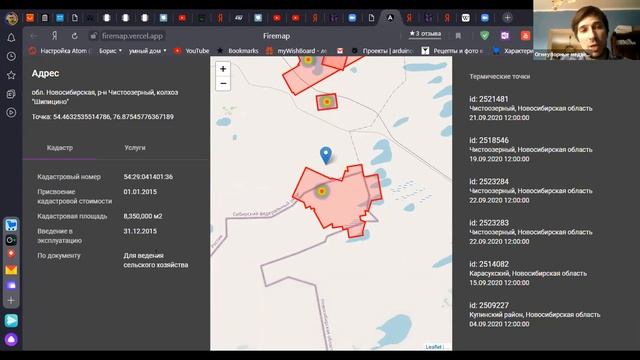Open the Проекты | arduino bookmark
This screenshot has width=640, height=360.
click(382, 51)
